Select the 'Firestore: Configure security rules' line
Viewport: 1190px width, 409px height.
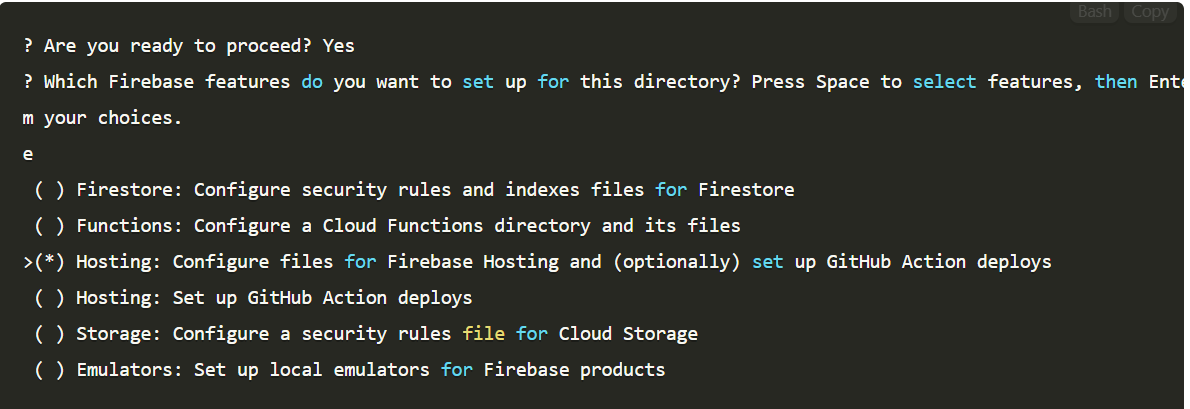pyautogui.click(x=435, y=190)
